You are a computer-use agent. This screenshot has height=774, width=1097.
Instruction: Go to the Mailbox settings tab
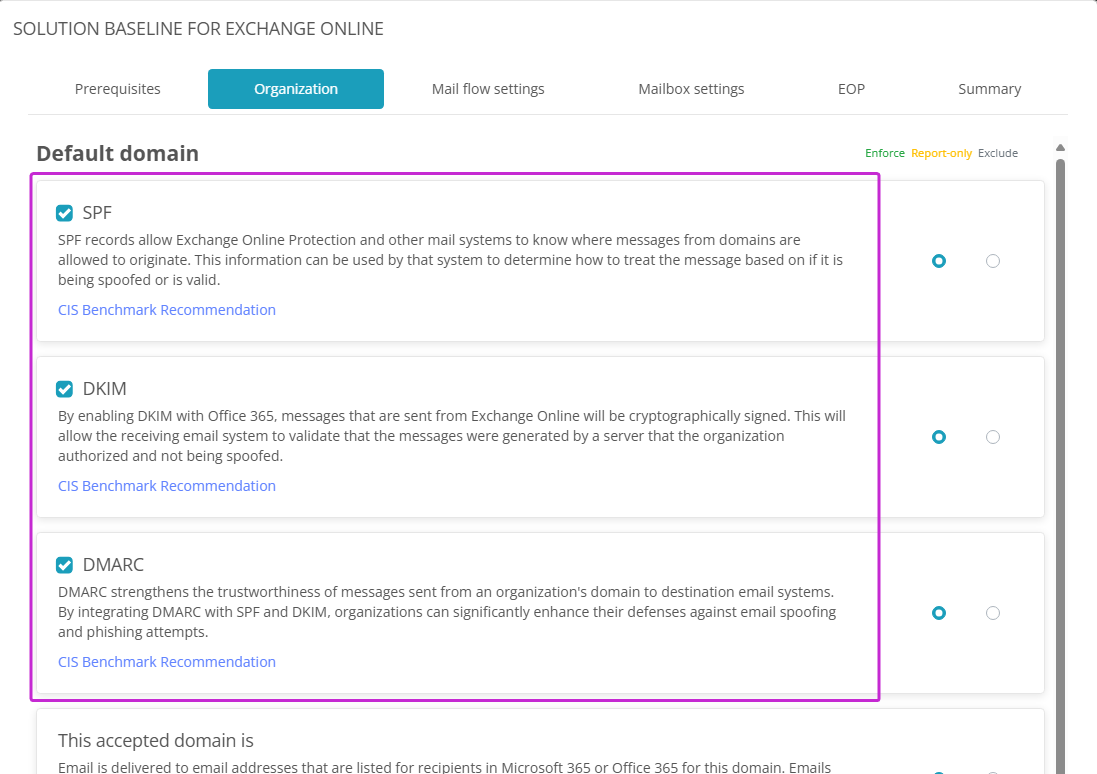pos(691,89)
